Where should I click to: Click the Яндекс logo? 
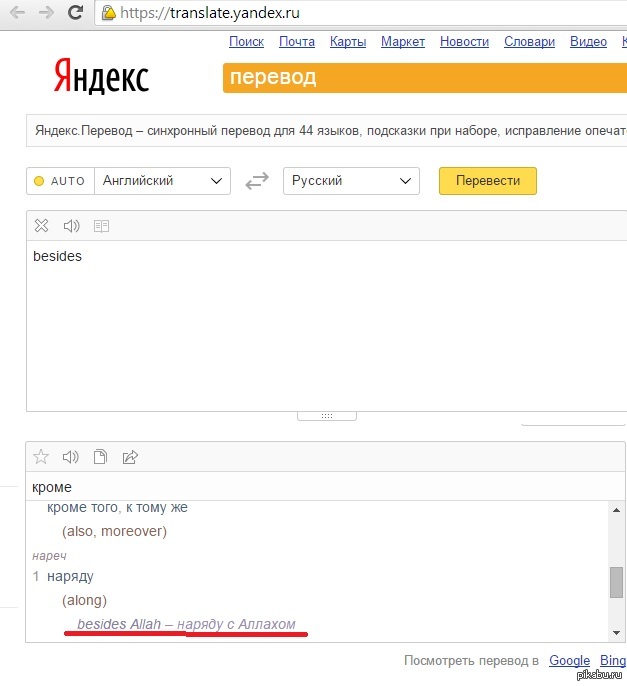click(100, 78)
